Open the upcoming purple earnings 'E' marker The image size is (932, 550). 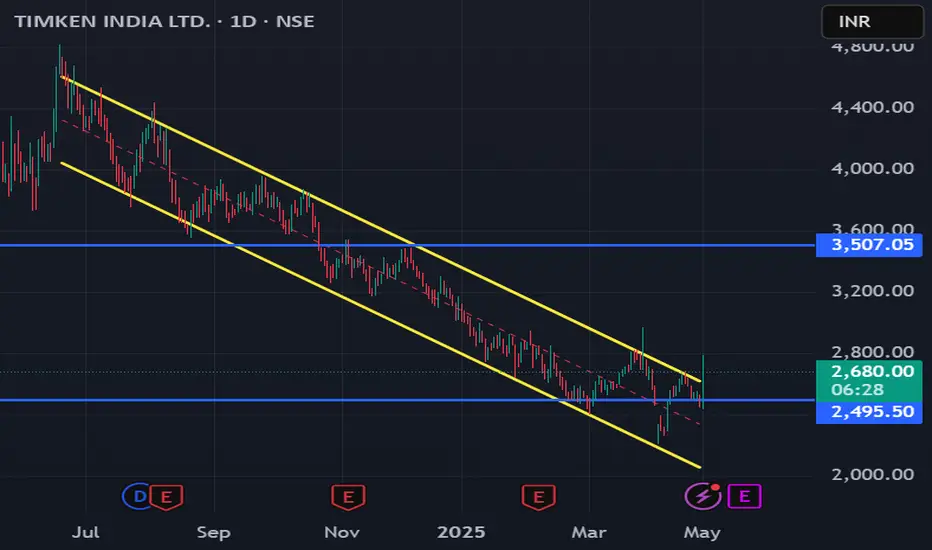744,496
